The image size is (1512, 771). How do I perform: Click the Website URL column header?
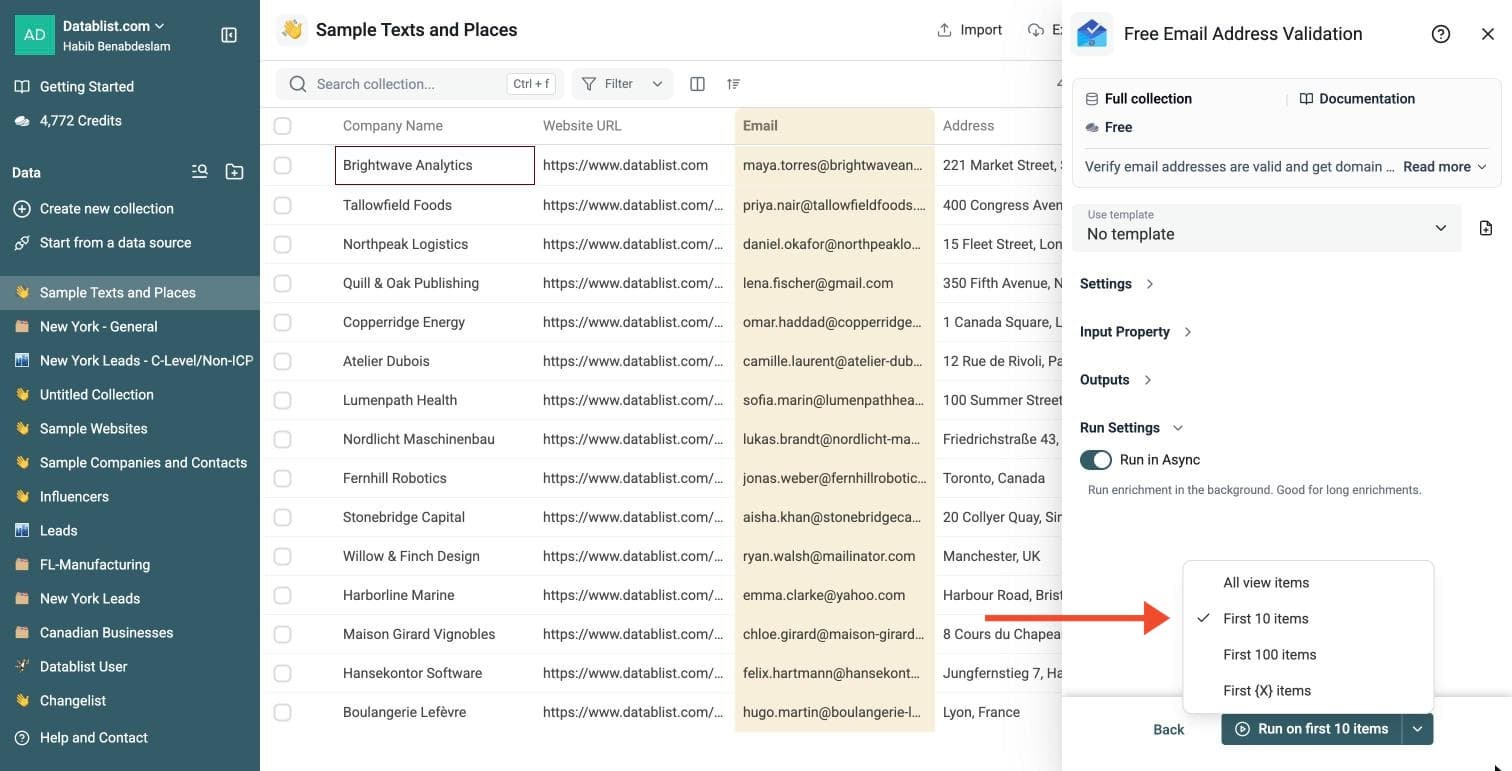click(x=634, y=126)
